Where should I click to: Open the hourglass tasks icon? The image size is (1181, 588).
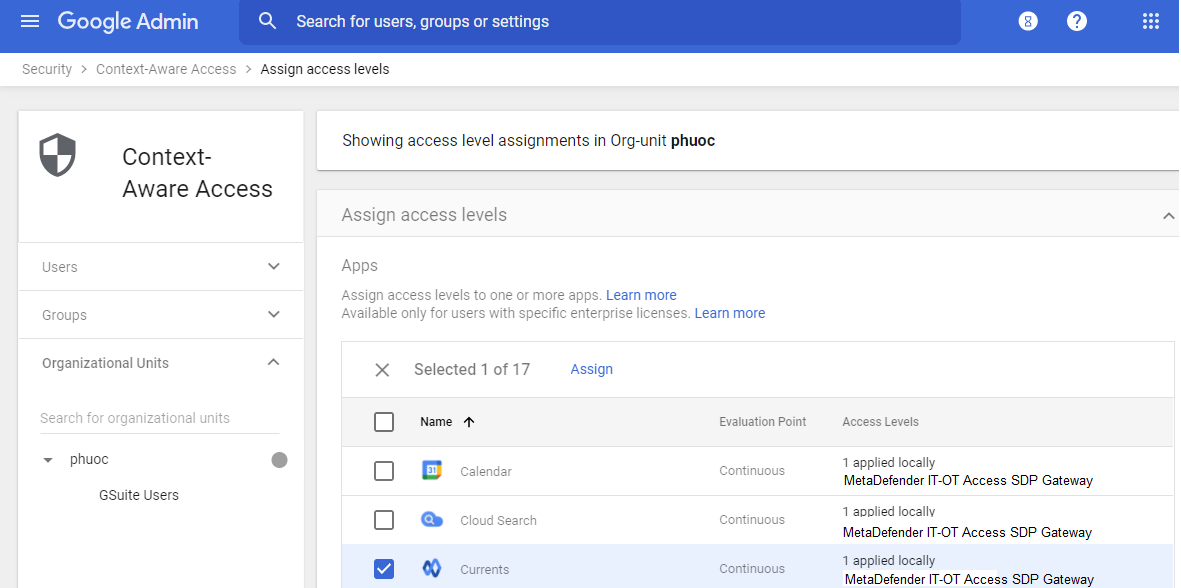[1027, 21]
